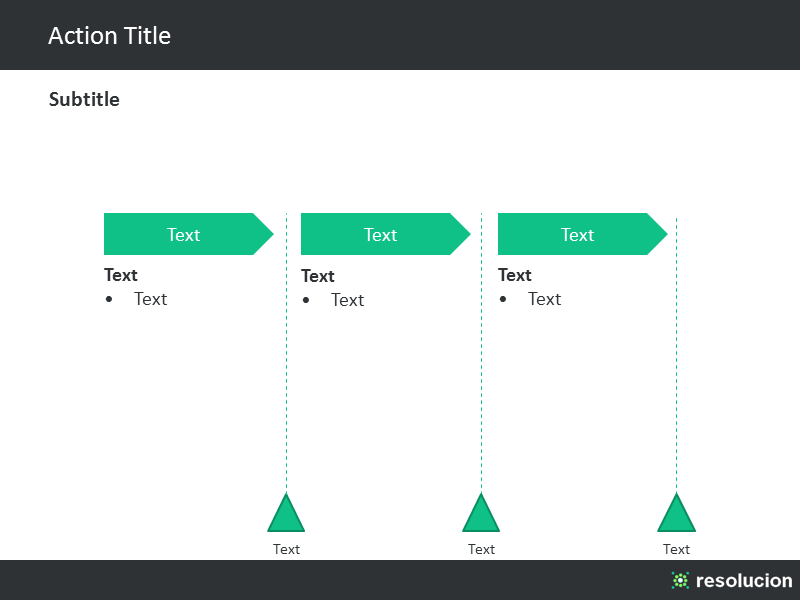Select bold Text heading under second arrow
This screenshot has height=600, width=800.
click(x=318, y=276)
